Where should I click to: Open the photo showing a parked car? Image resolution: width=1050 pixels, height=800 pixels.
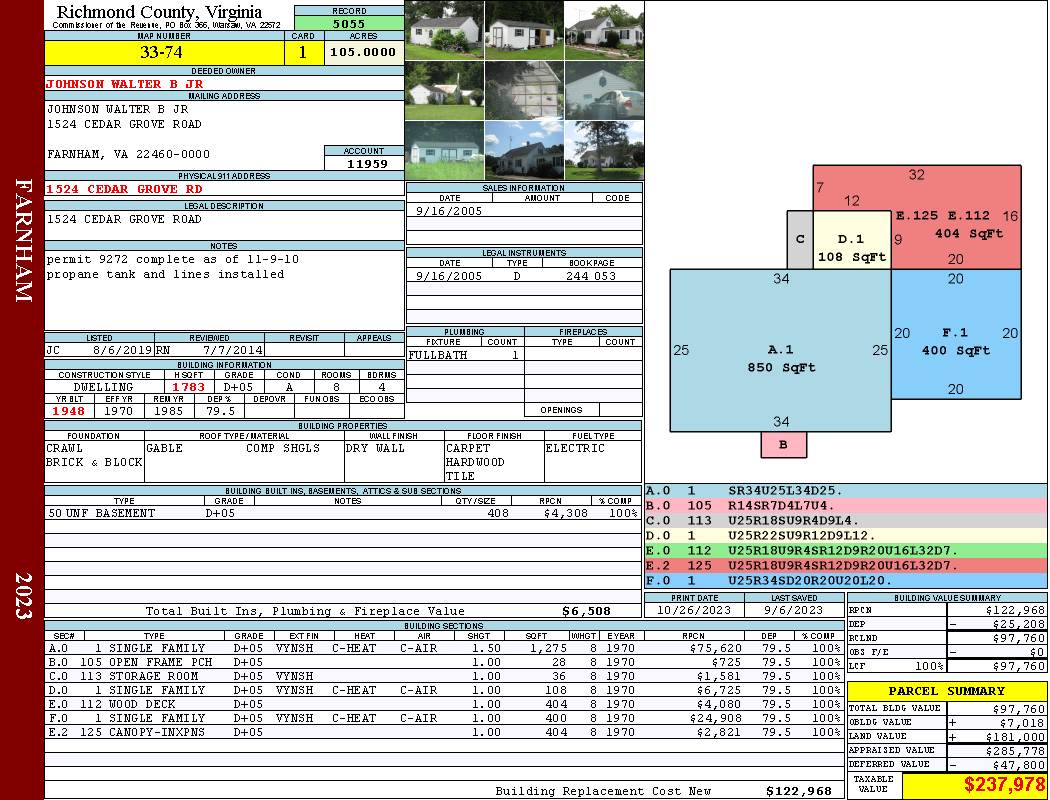coord(604,90)
